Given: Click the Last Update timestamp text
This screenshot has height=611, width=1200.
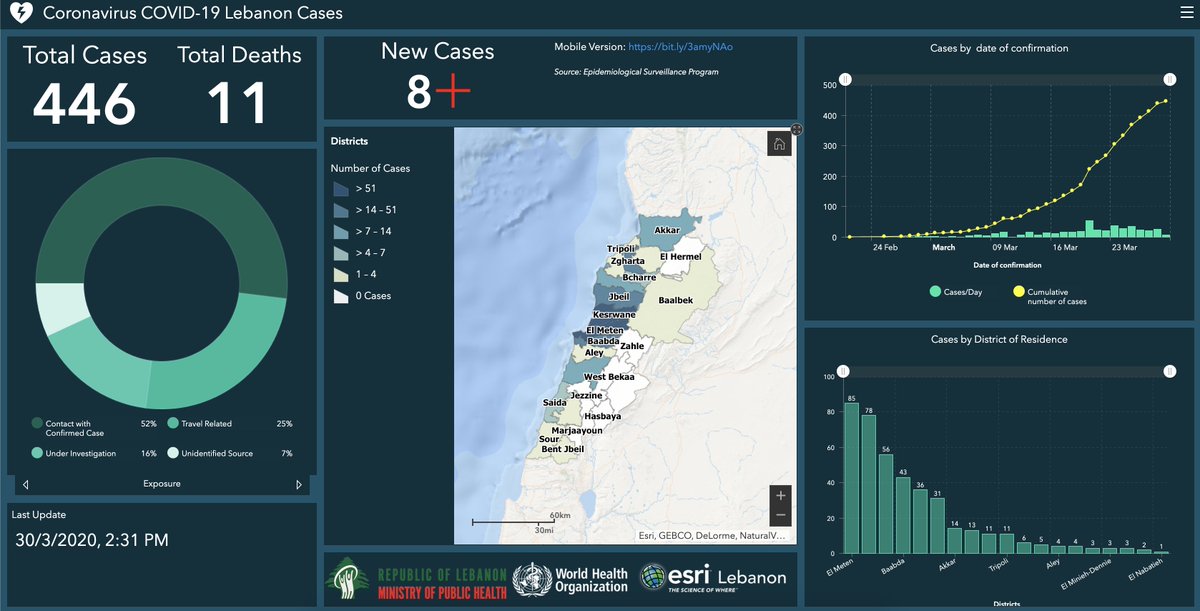Looking at the screenshot, I should [x=92, y=540].
